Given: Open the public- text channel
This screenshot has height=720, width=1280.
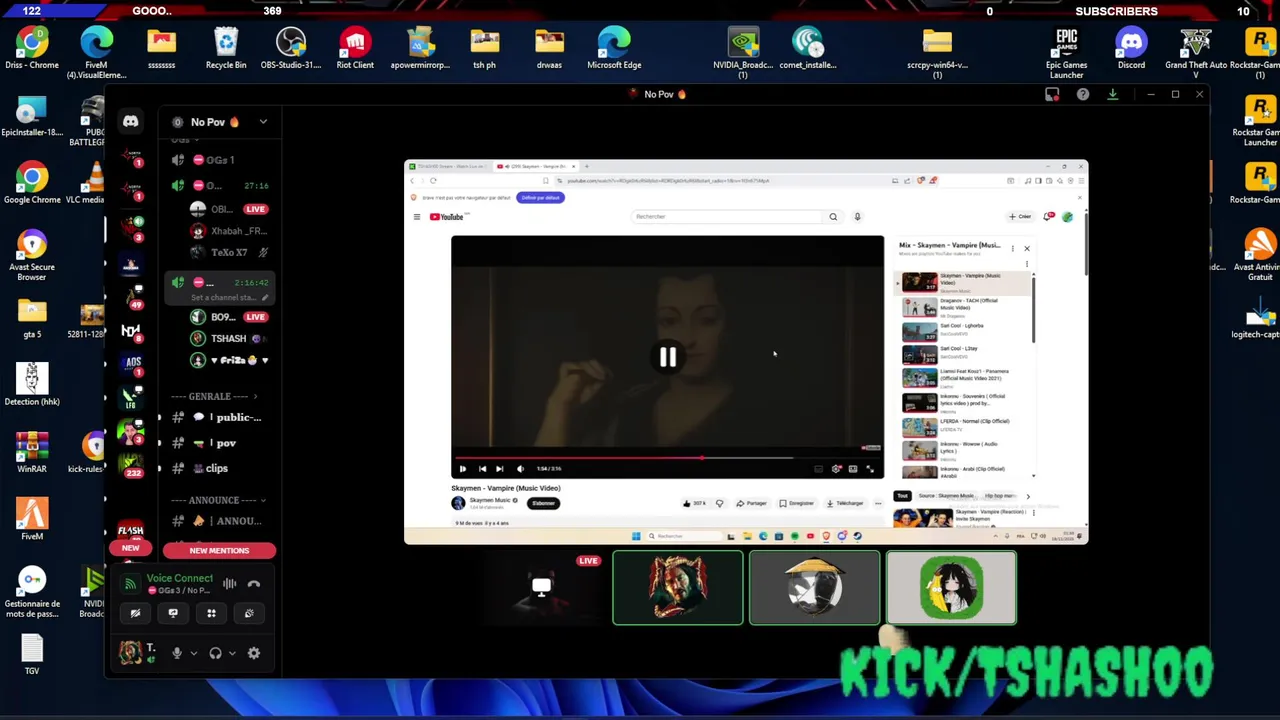Looking at the screenshot, I should tap(218, 417).
